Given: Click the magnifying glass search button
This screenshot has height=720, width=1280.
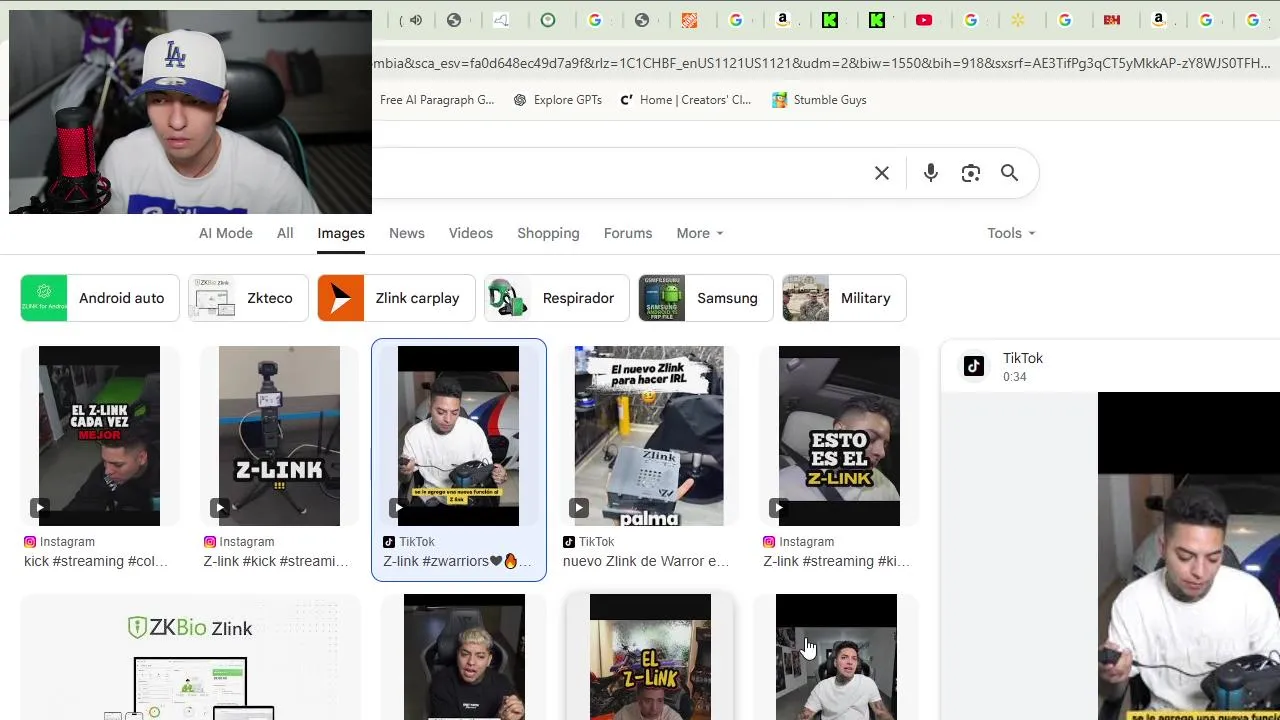Looking at the screenshot, I should 1010,173.
